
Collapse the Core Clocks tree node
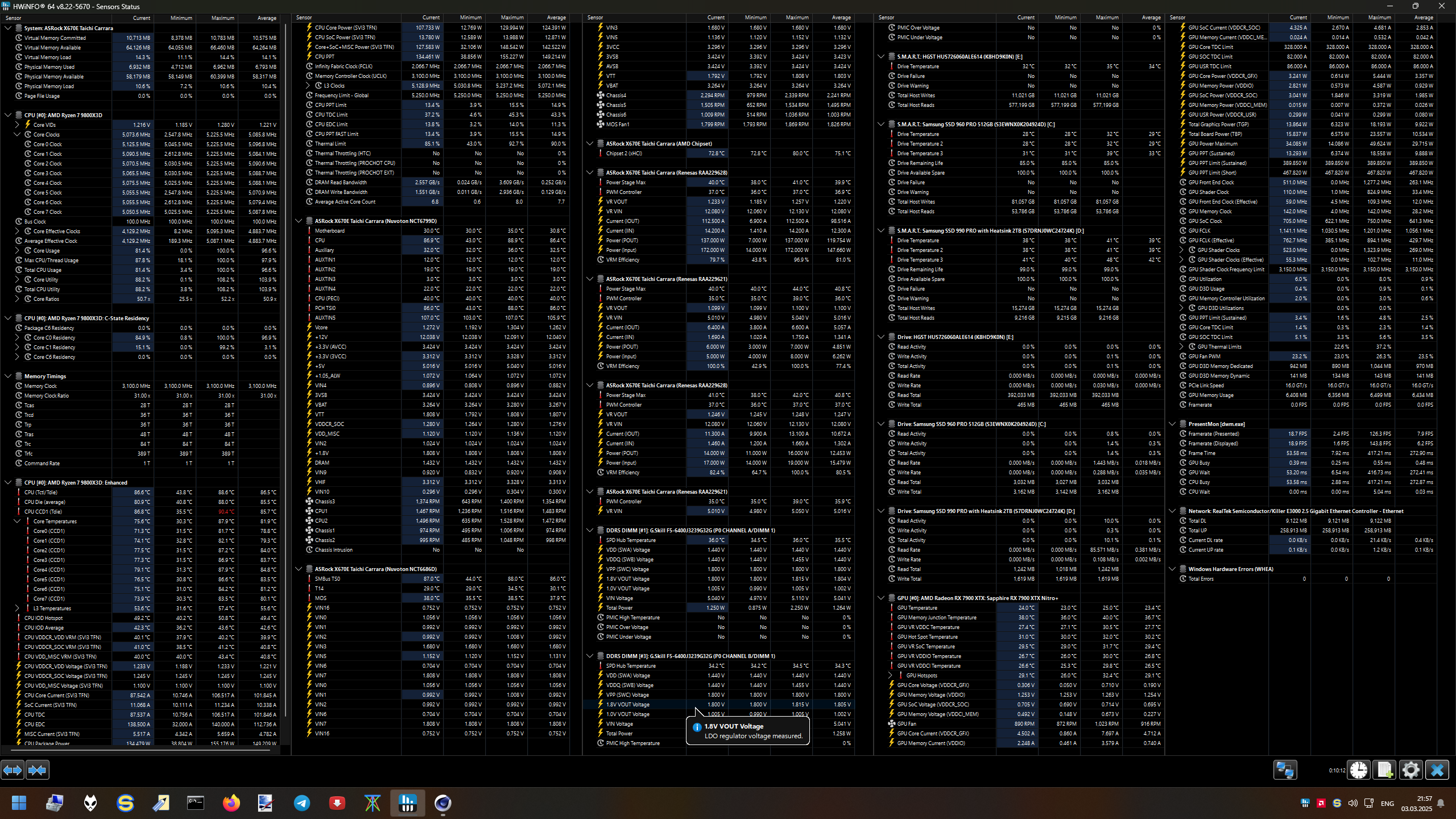click(17, 135)
